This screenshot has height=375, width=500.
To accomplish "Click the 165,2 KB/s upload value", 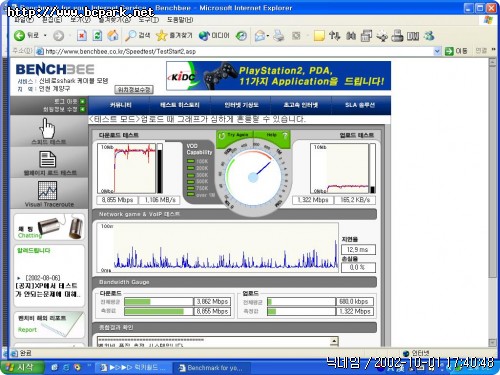I will click(355, 200).
